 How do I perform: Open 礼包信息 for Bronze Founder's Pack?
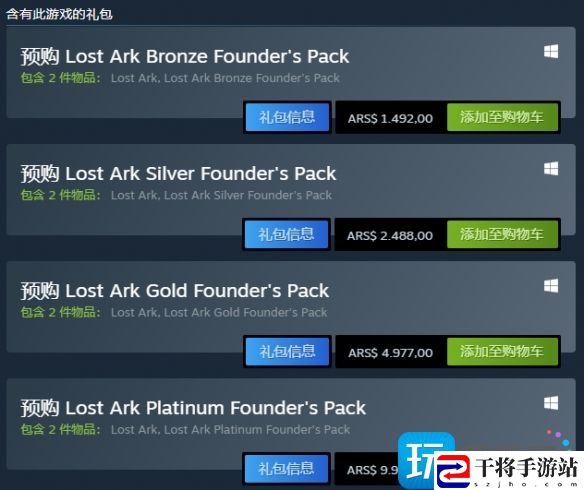click(x=287, y=117)
